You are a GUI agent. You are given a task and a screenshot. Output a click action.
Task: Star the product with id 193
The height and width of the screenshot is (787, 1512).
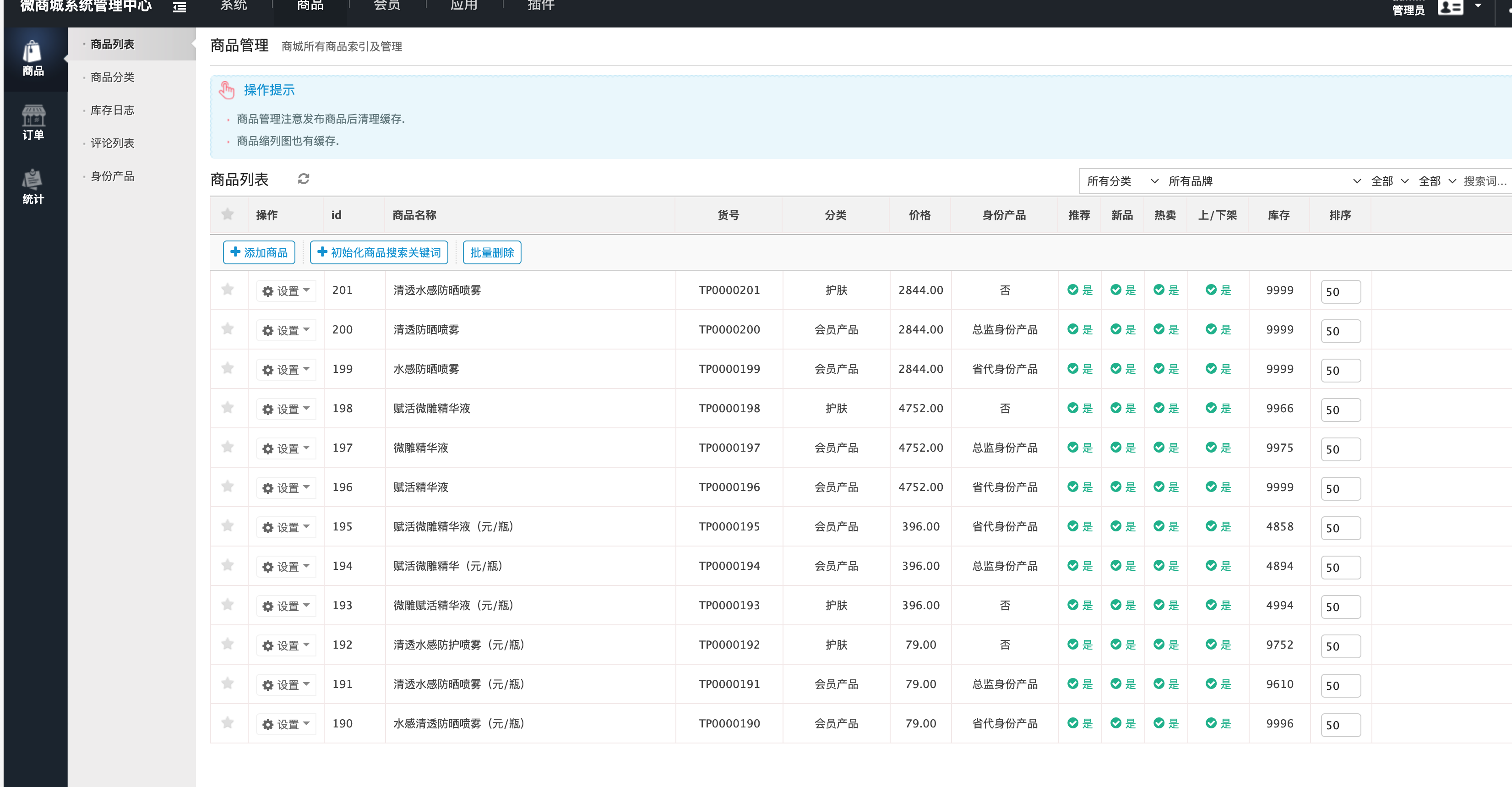tap(228, 604)
